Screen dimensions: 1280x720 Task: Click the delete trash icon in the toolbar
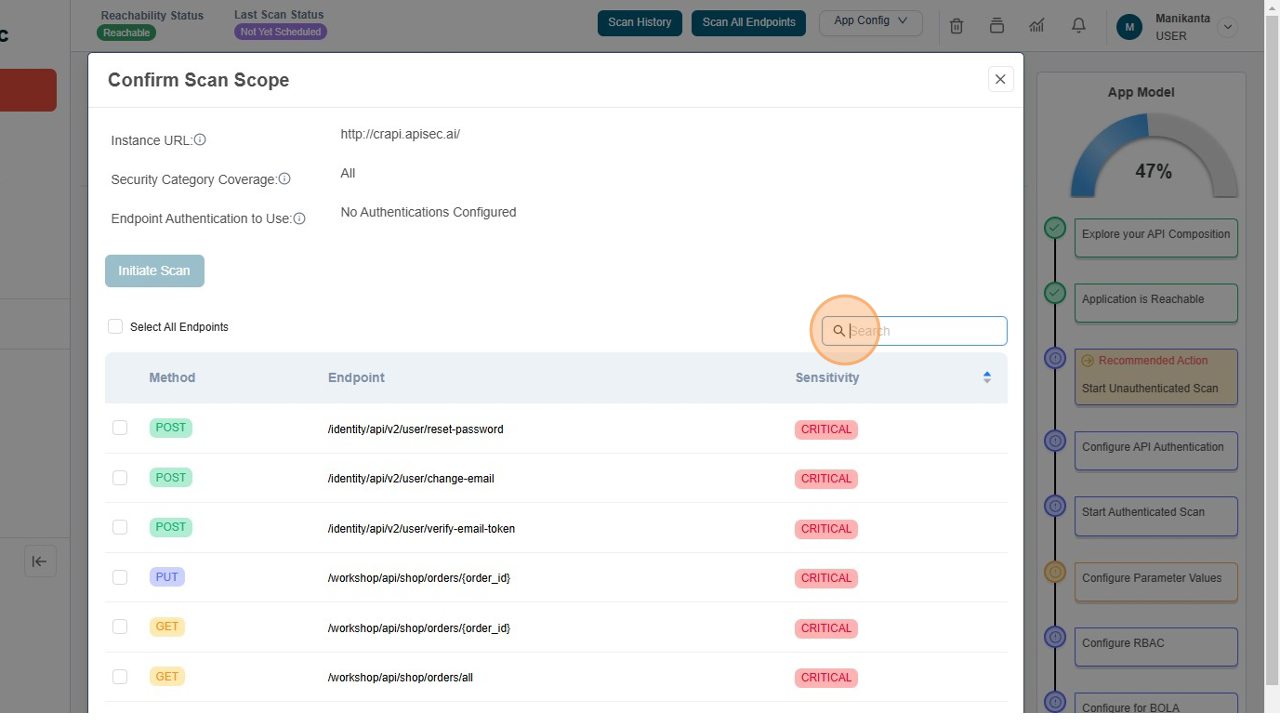pos(956,26)
